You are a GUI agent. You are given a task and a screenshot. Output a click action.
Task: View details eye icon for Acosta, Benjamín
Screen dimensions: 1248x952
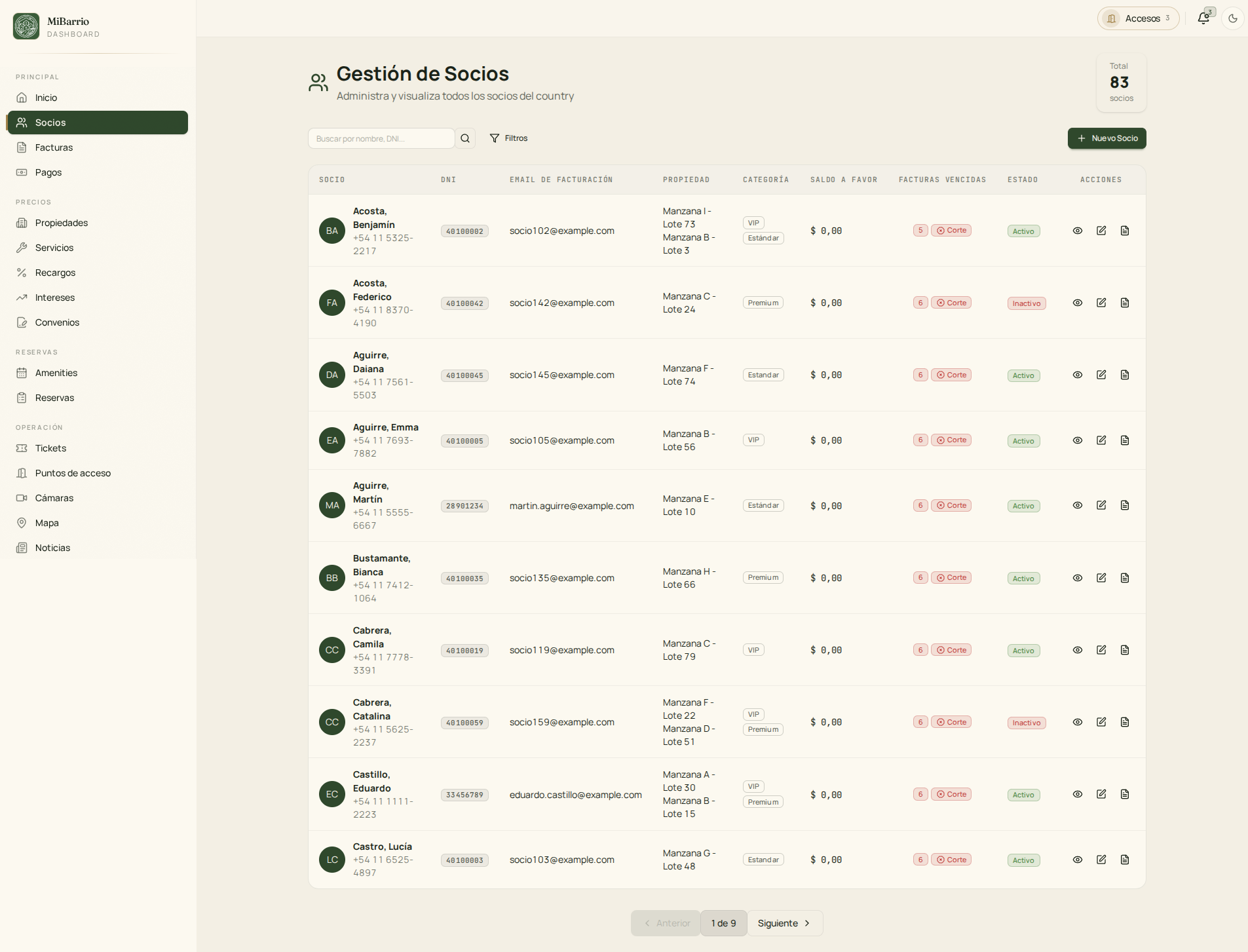[1078, 231]
